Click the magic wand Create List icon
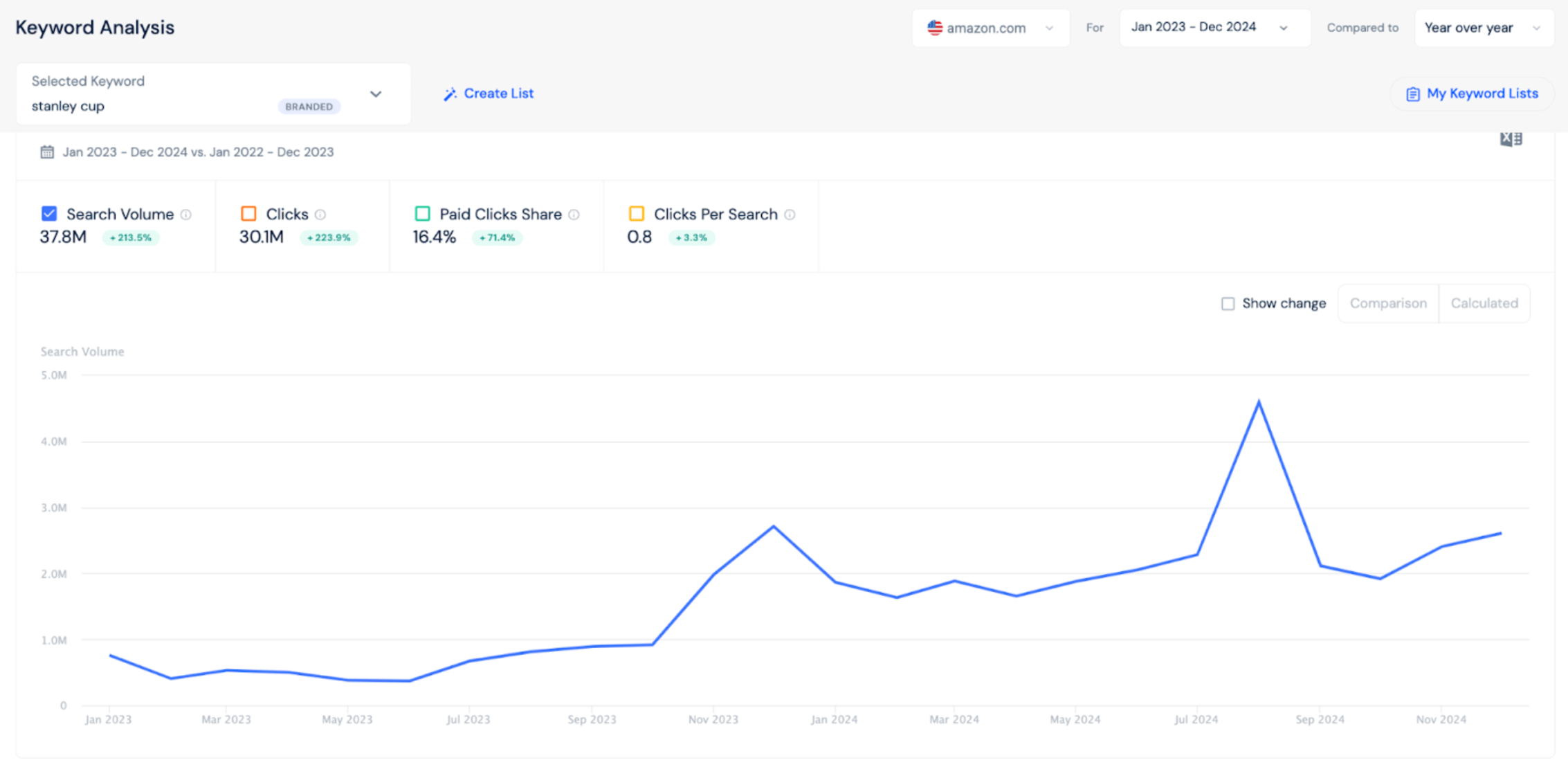This screenshot has width=1568, height=767. point(450,94)
